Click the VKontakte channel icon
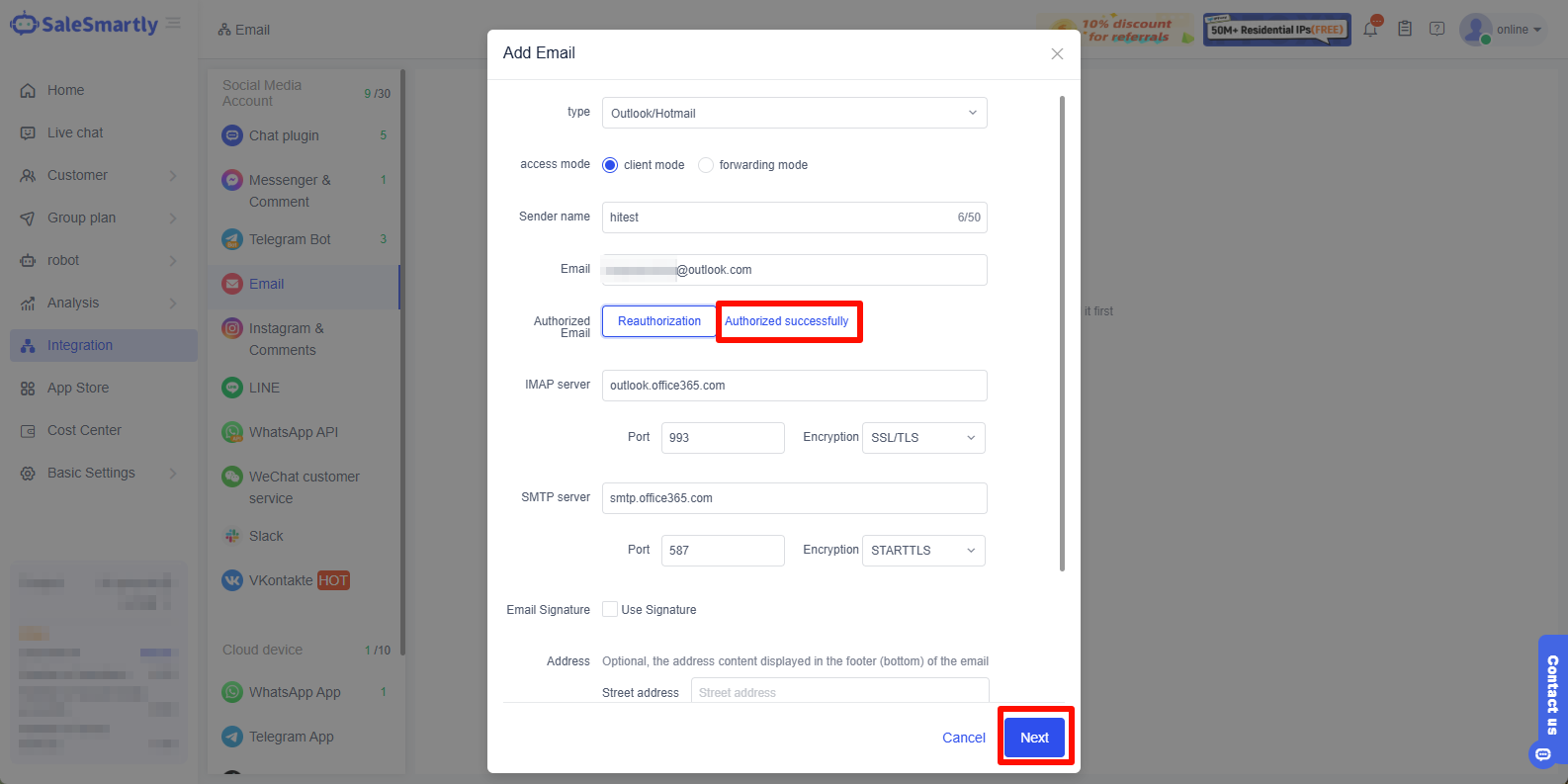 232,580
